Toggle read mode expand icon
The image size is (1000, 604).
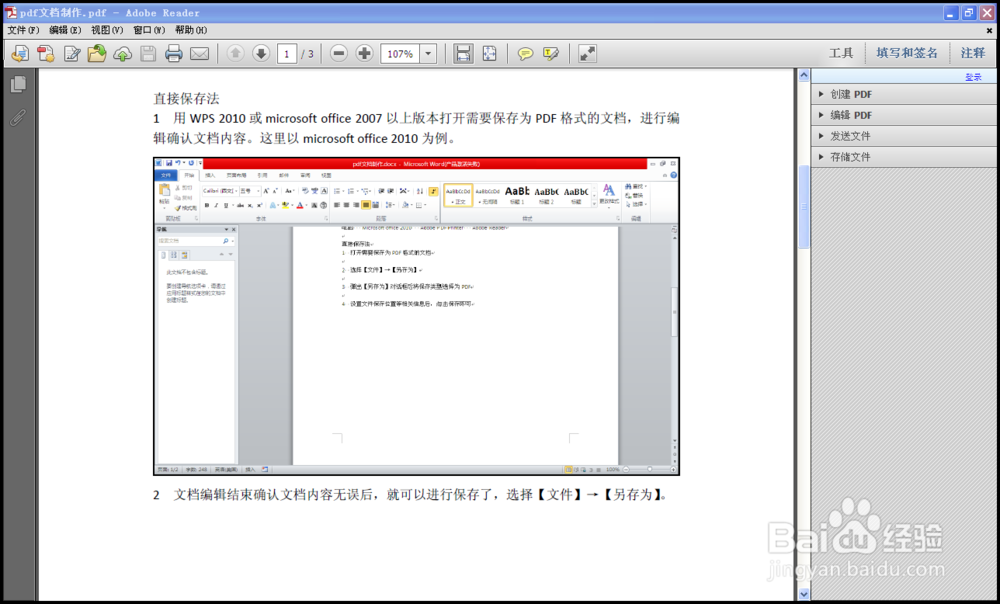(x=587, y=54)
